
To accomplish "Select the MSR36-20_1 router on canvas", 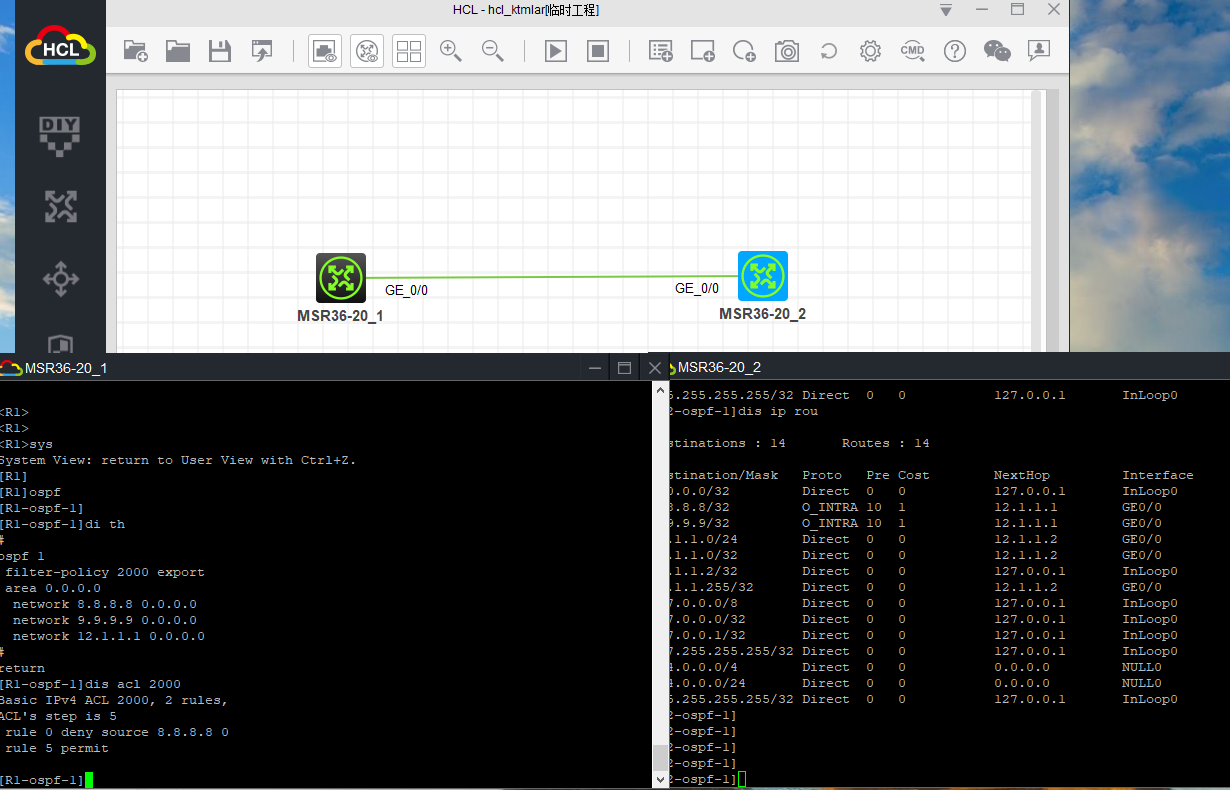I will tap(341, 278).
